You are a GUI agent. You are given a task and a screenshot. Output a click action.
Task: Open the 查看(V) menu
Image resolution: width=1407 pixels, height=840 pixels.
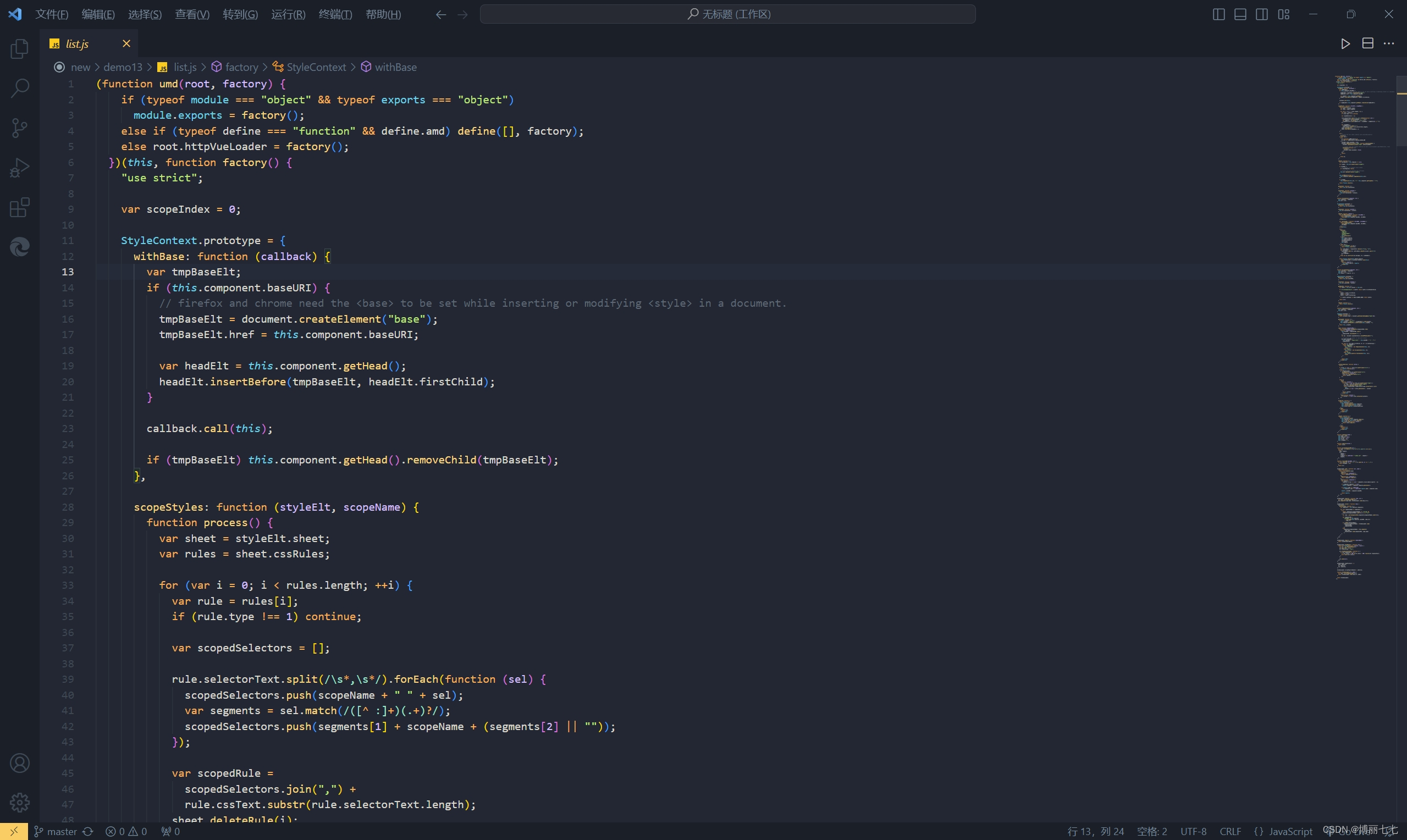coord(192,14)
